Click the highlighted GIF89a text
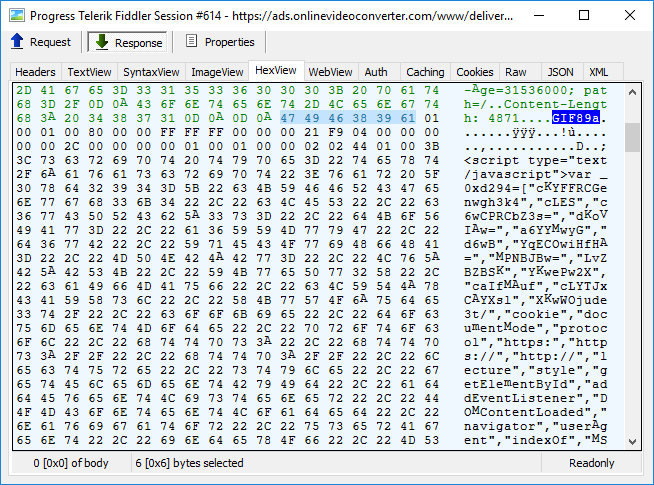This screenshot has height=485, width=654. coord(580,119)
